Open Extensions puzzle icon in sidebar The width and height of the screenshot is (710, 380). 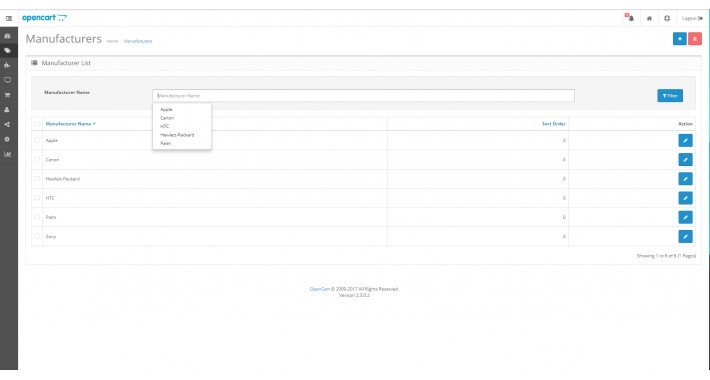coord(7,65)
